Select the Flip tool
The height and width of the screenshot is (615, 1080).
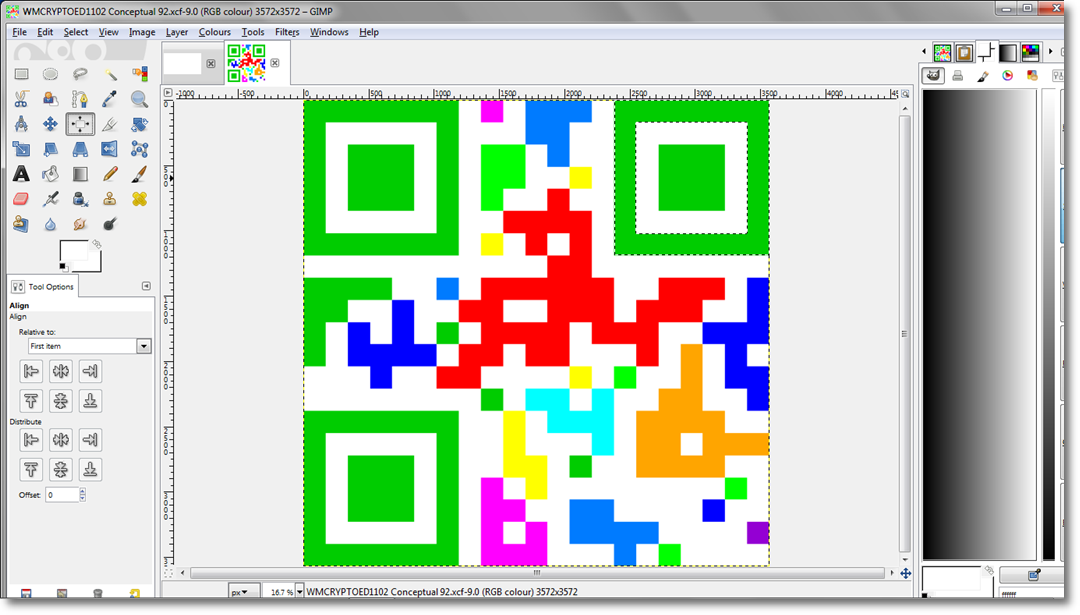[110, 149]
